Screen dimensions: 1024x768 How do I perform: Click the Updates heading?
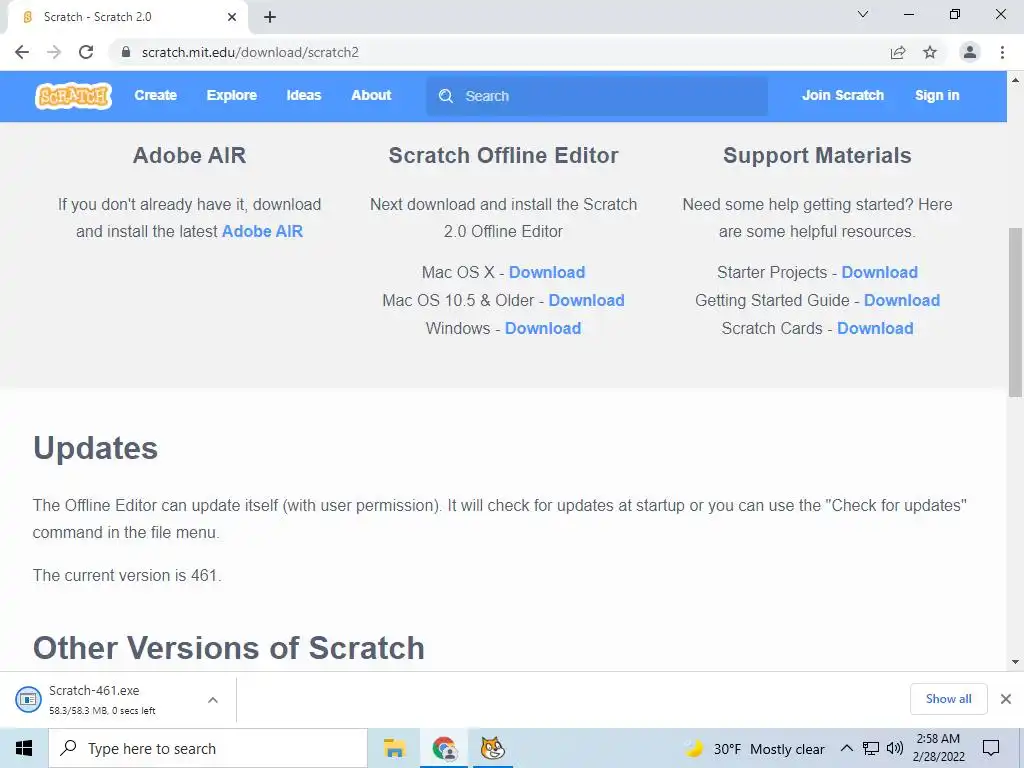tap(95, 448)
